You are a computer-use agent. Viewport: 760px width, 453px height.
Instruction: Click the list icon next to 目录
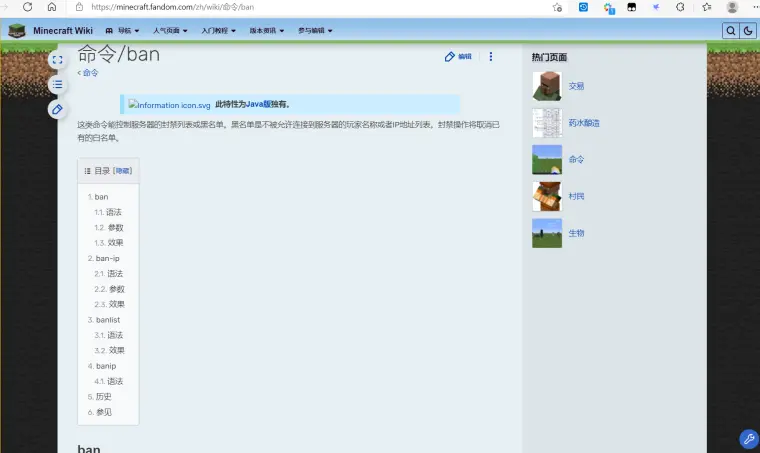pos(87,171)
